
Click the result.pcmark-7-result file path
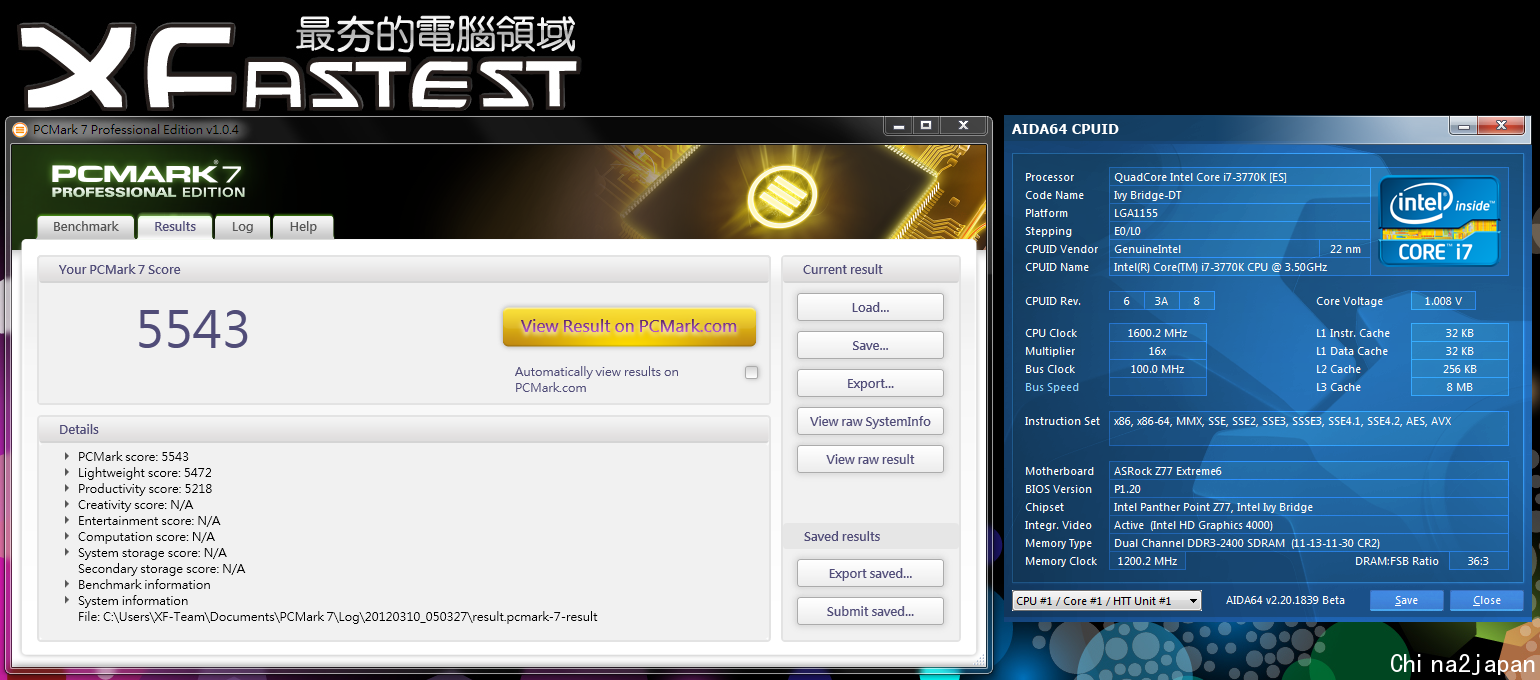click(x=337, y=617)
